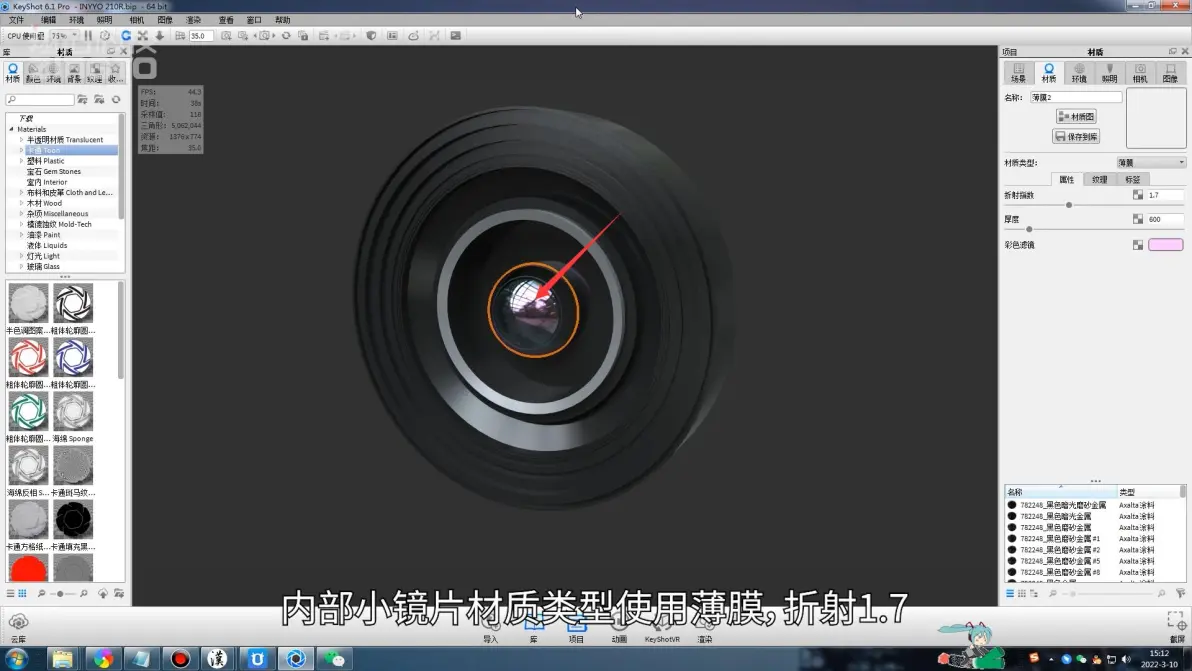Select the solid red material thumbnail
Screen dimensions: 1192x671
28,568
